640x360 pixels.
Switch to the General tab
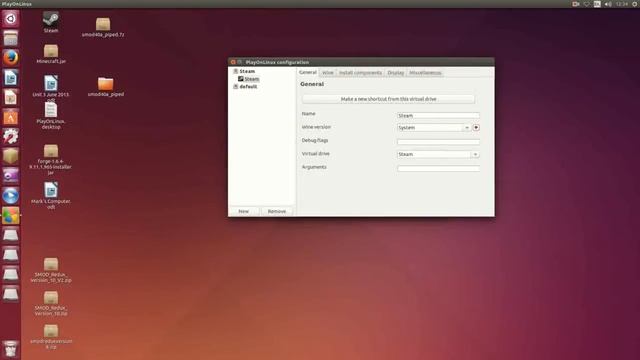tap(308, 72)
